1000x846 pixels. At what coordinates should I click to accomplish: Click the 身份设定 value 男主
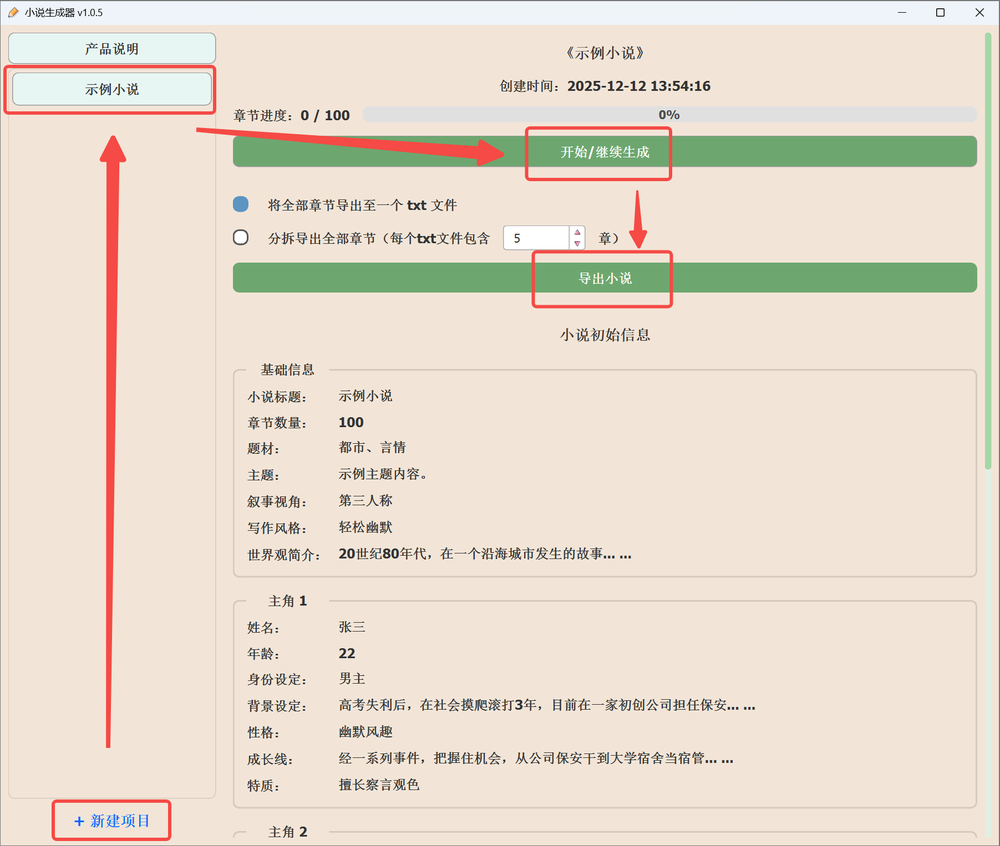[351, 679]
